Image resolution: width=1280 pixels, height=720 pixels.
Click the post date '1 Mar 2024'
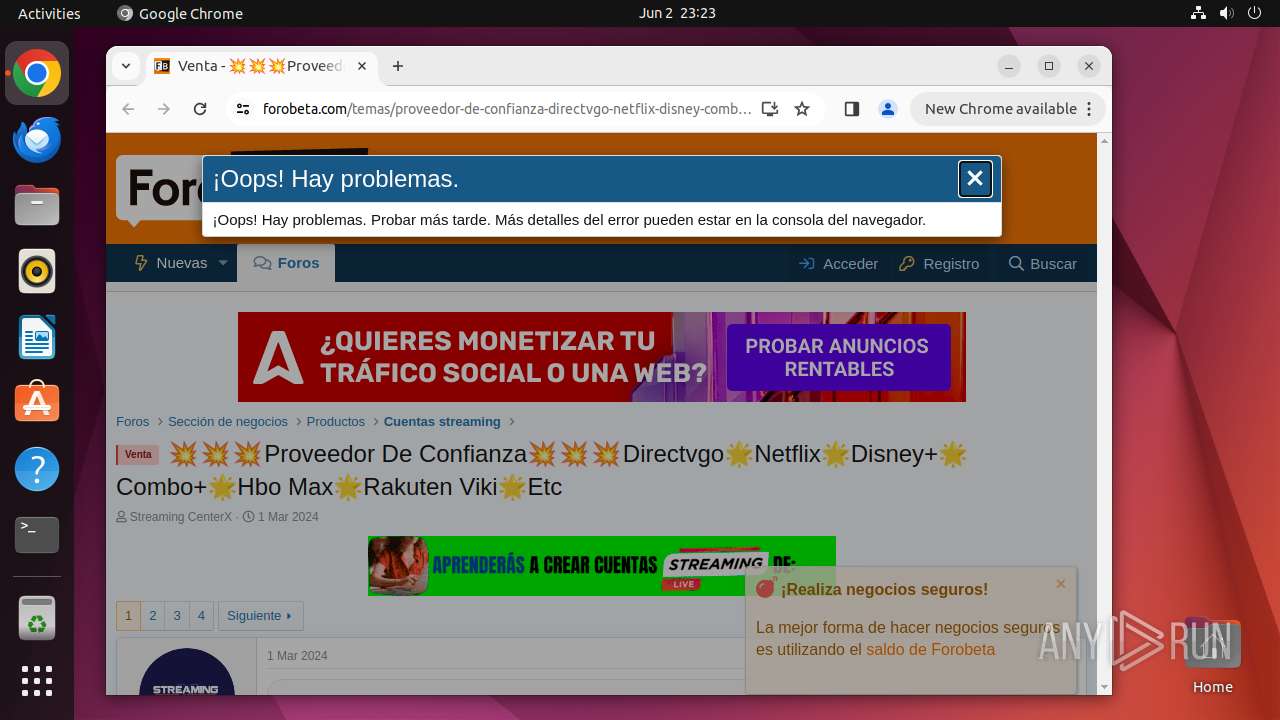[297, 656]
